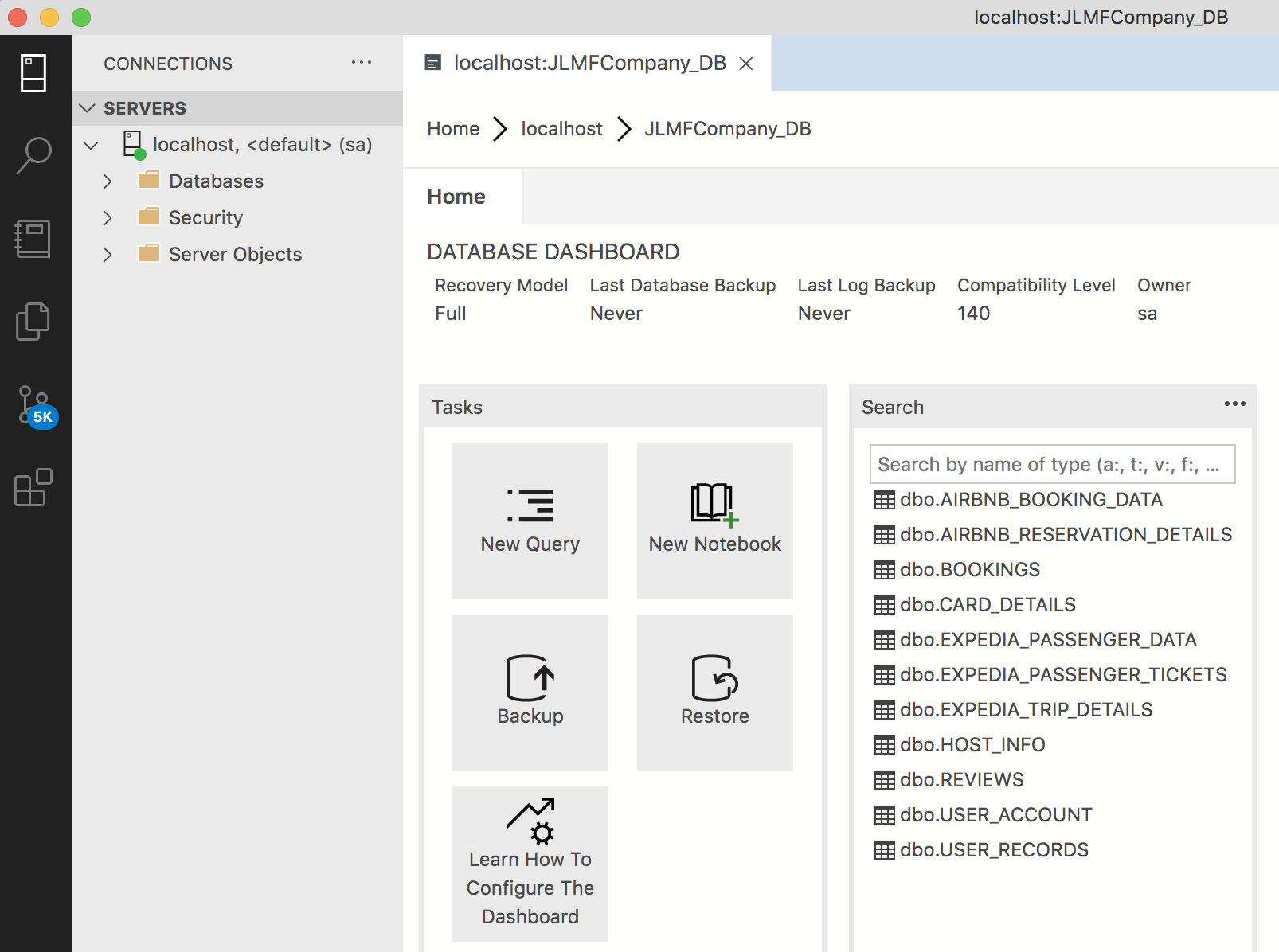Click localhost in the breadcrumb

click(561, 129)
